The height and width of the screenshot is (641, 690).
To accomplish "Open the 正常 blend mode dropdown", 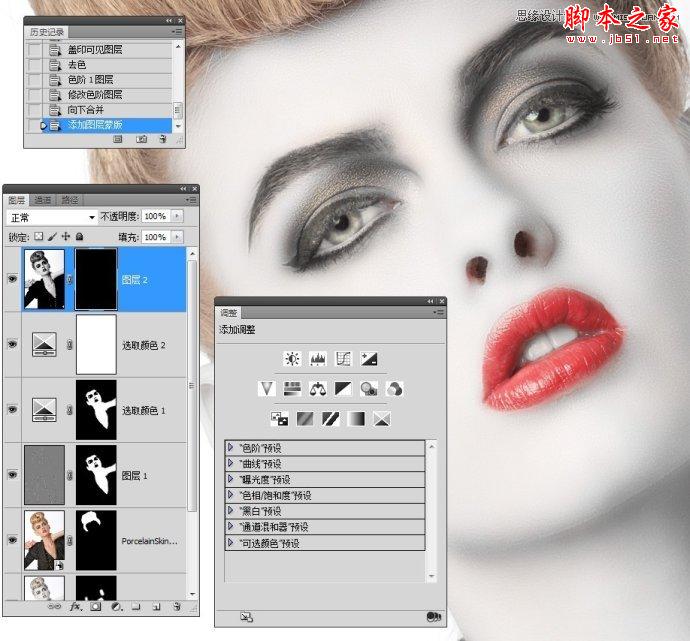I will 52,217.
